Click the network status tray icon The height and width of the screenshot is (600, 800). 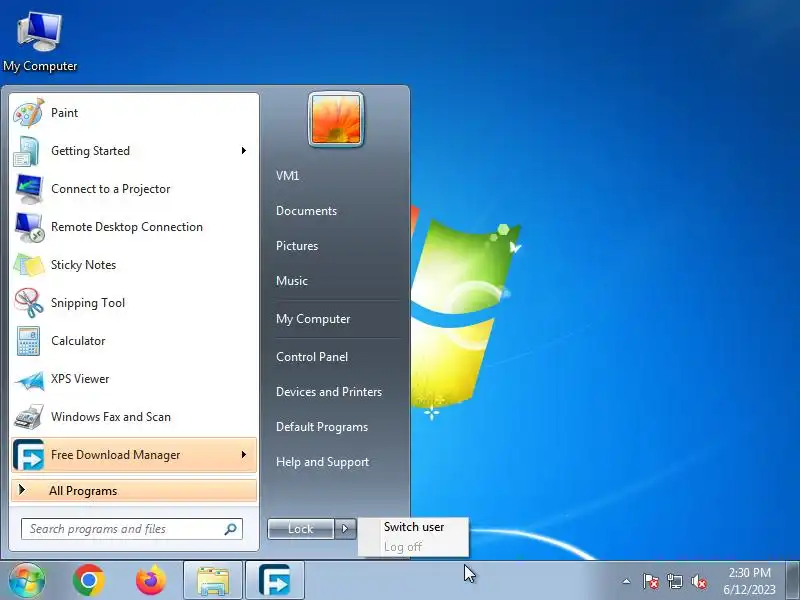coord(674,581)
